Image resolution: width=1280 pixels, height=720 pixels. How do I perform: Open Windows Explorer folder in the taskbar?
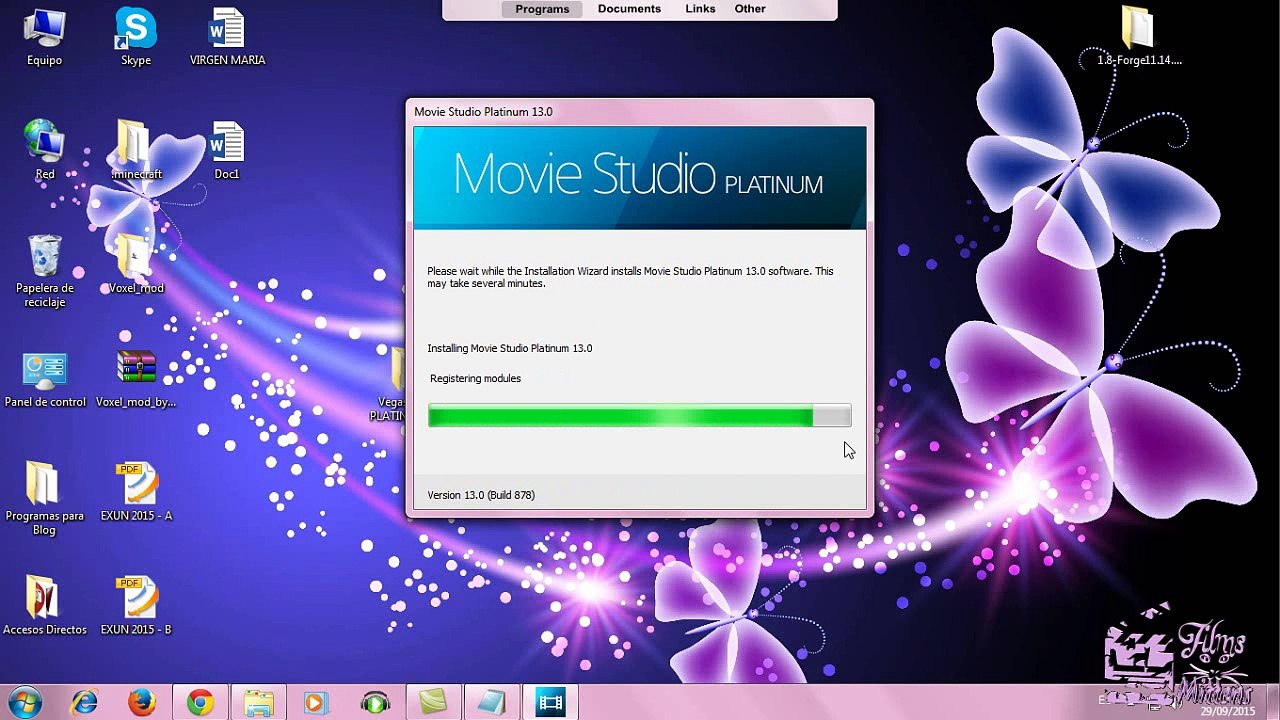pos(258,703)
